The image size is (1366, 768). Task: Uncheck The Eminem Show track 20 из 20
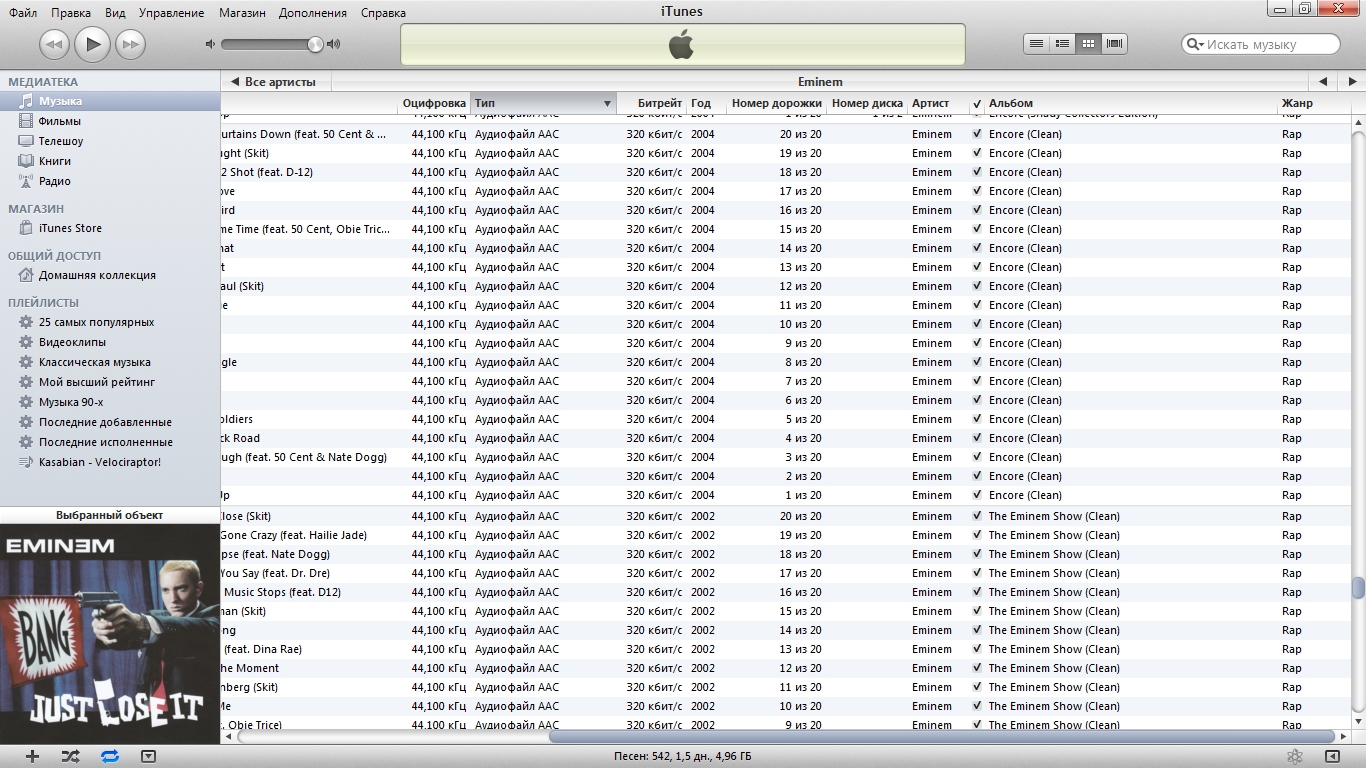977,516
